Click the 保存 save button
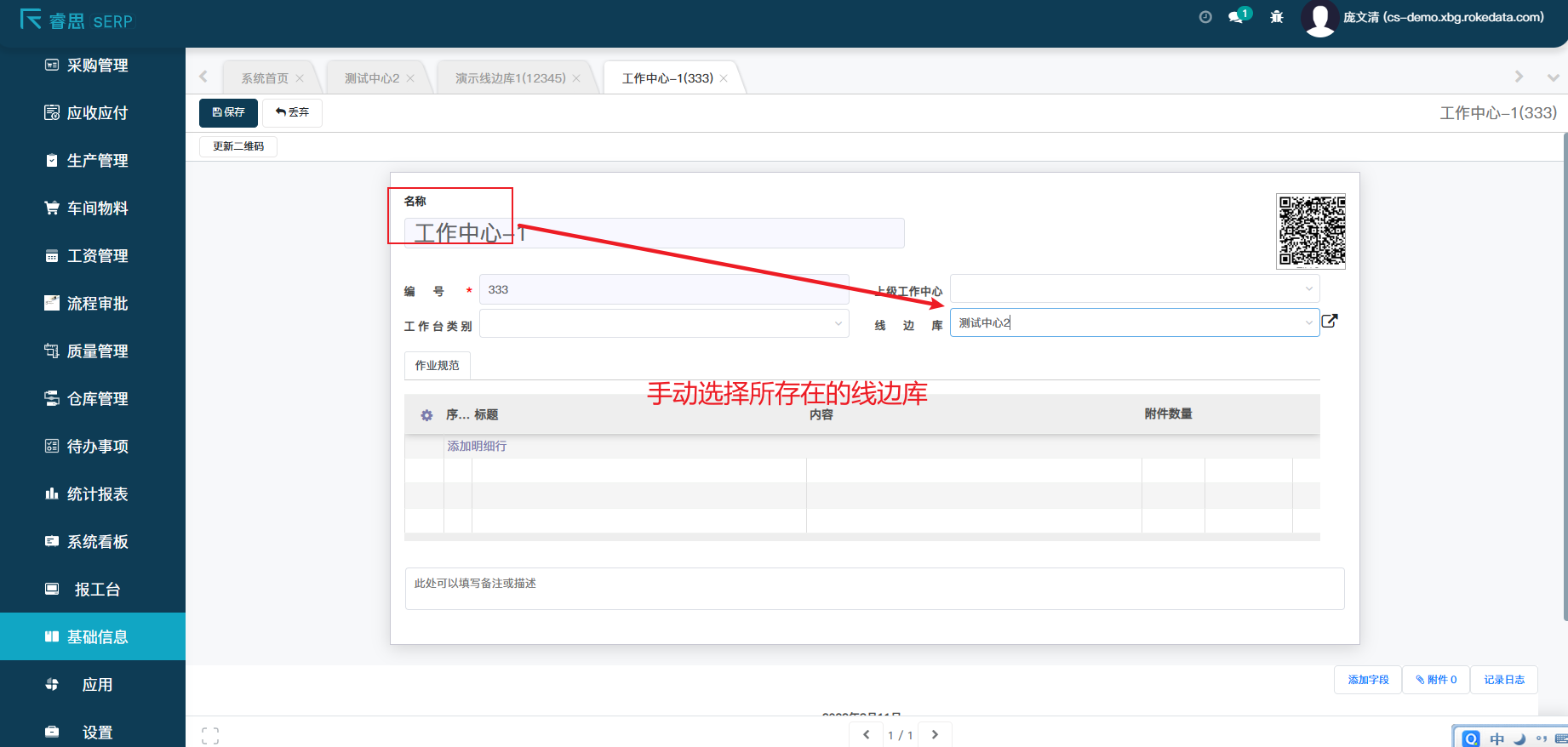The image size is (1568, 747). point(228,112)
